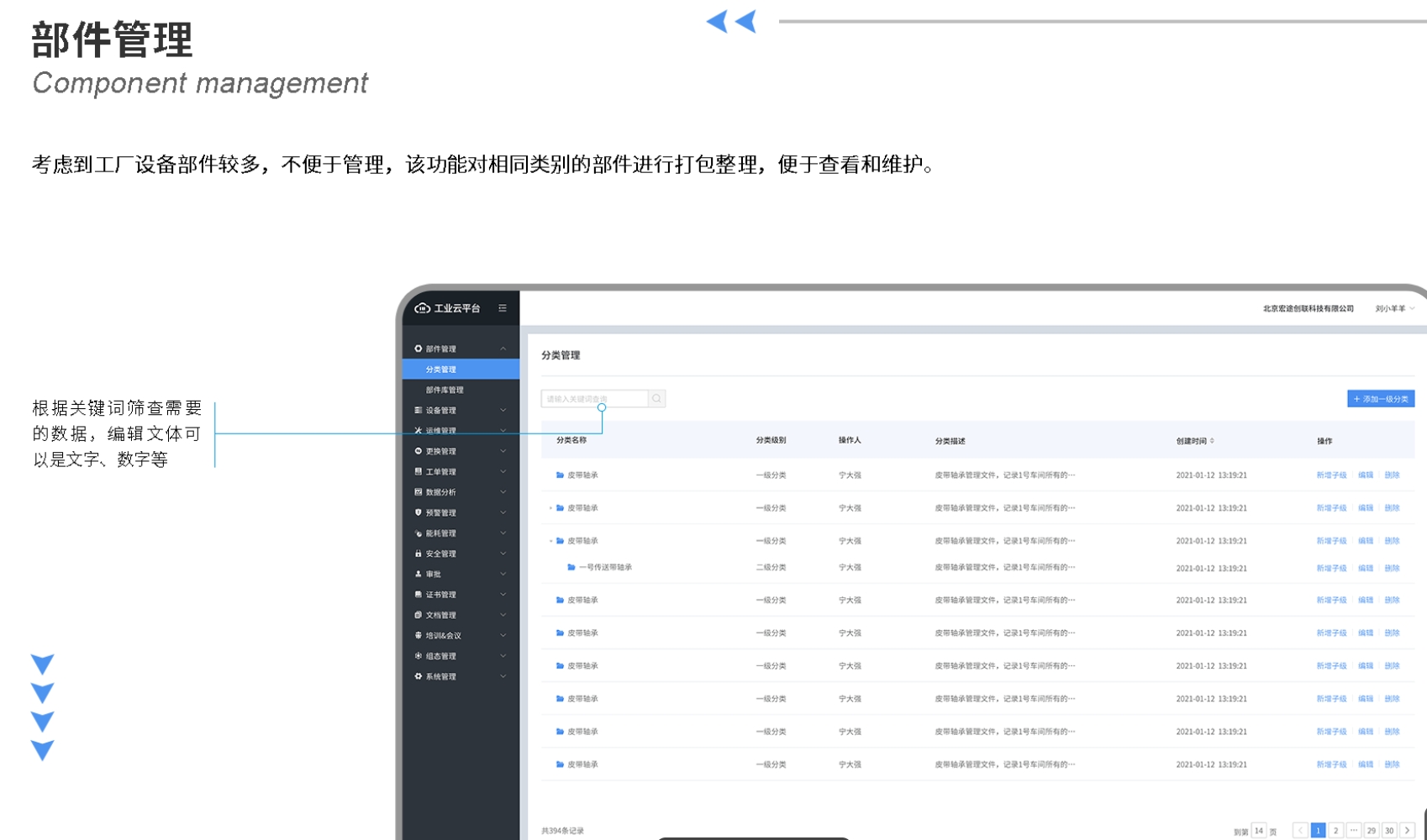The image size is (1427, 840).
Task: Click the magnifier search icon button
Action: pos(657,399)
